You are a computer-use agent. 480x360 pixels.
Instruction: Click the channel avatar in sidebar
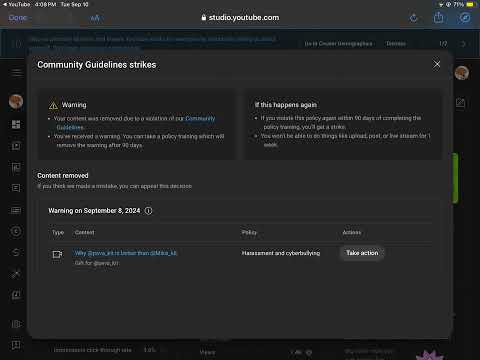[16, 101]
